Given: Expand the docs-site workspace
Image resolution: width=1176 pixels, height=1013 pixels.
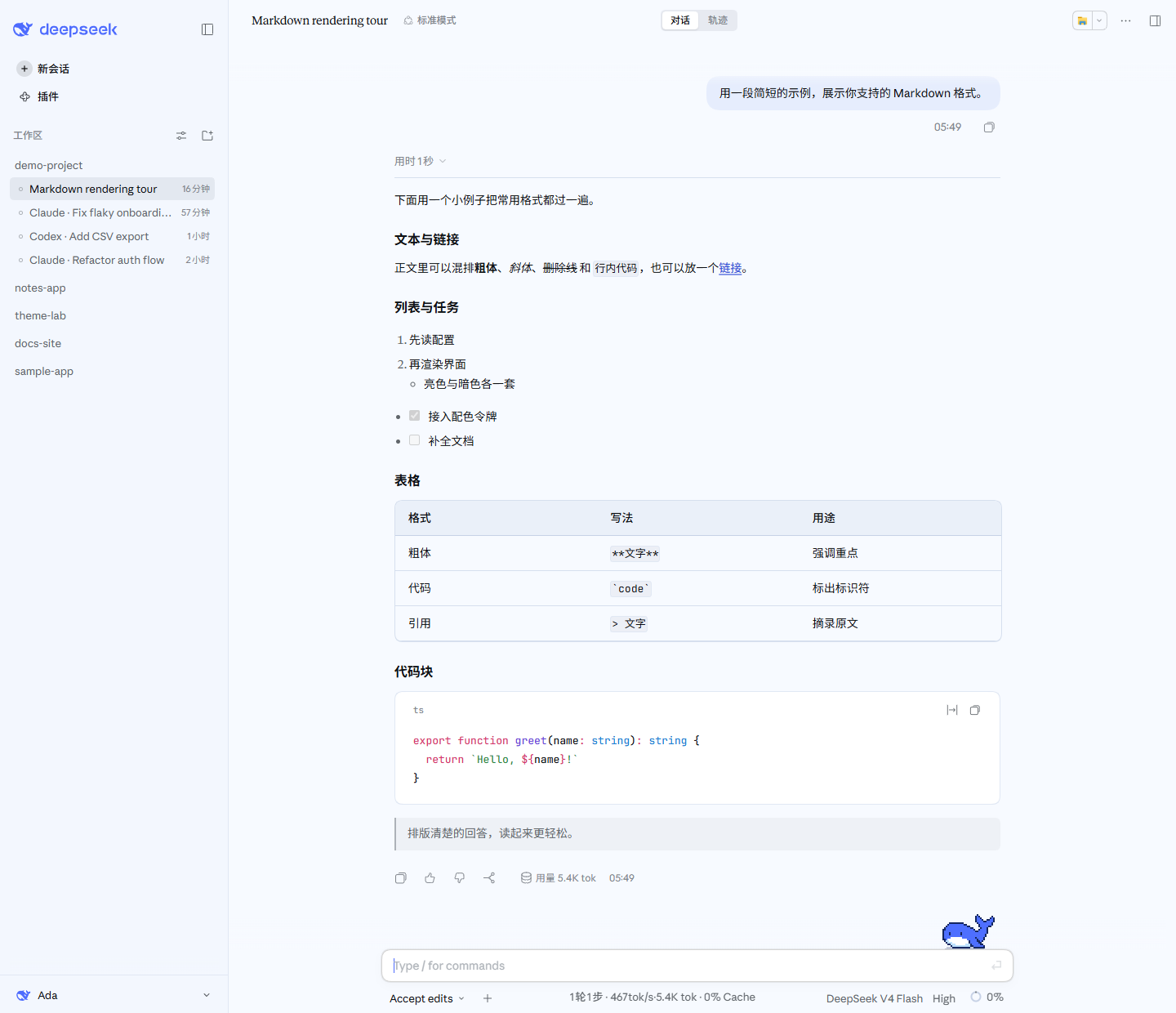Looking at the screenshot, I should click(38, 343).
